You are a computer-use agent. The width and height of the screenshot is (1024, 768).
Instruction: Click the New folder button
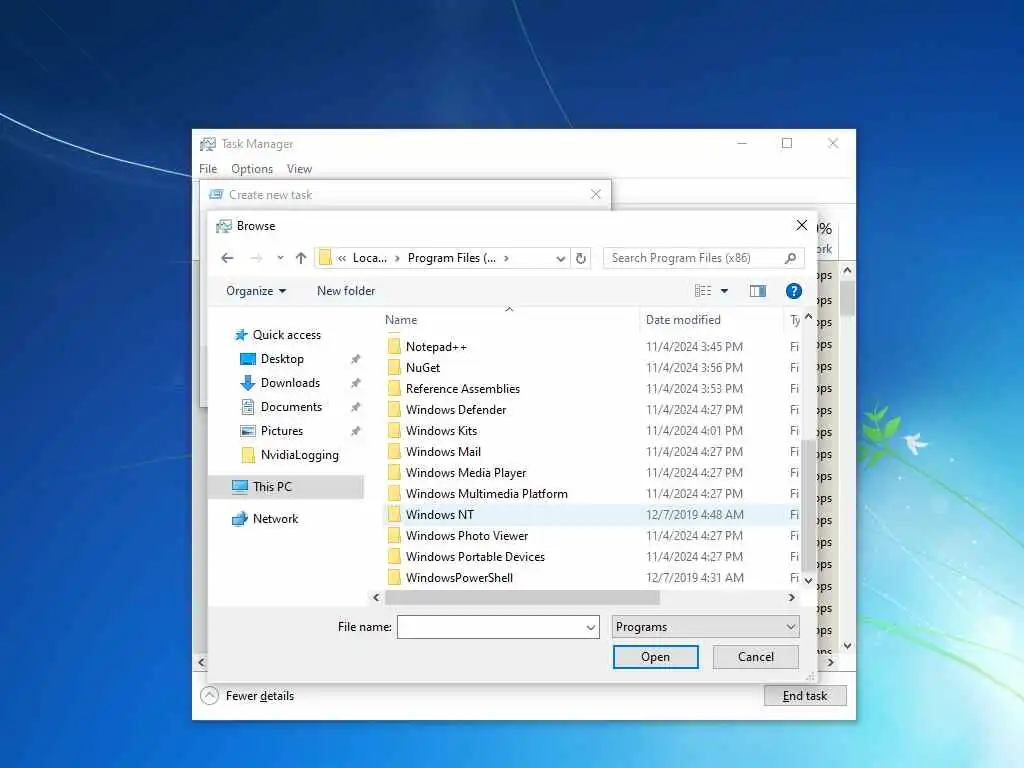pos(346,291)
